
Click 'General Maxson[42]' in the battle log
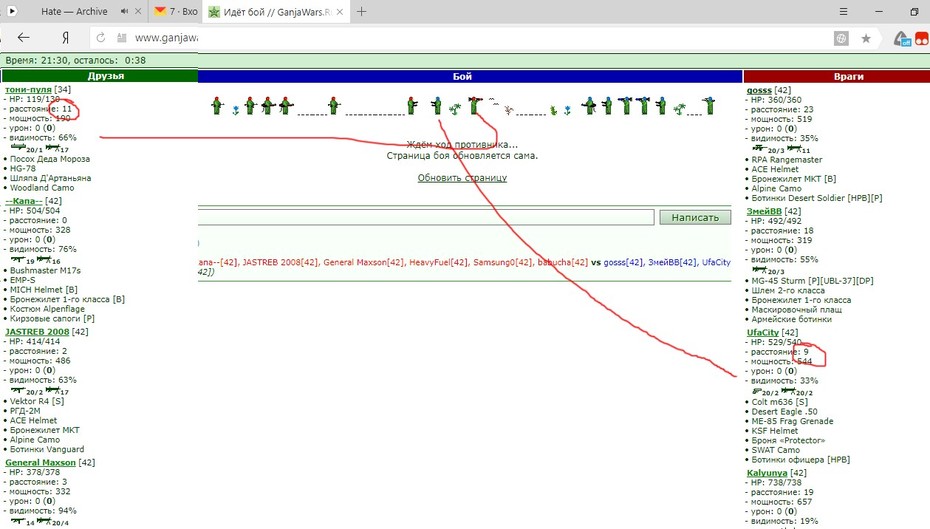(x=364, y=262)
